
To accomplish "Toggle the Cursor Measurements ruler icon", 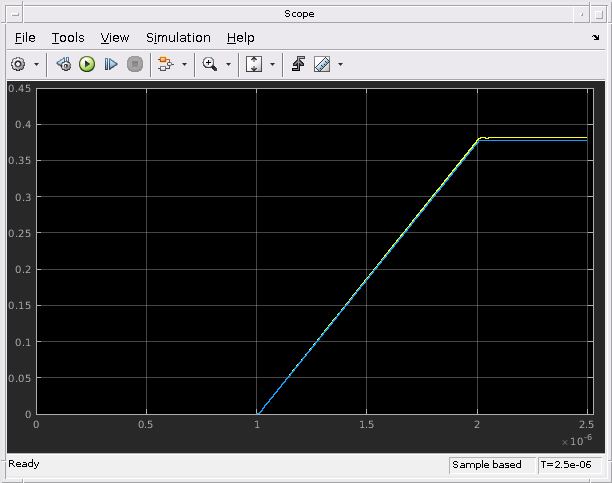I will (322, 64).
